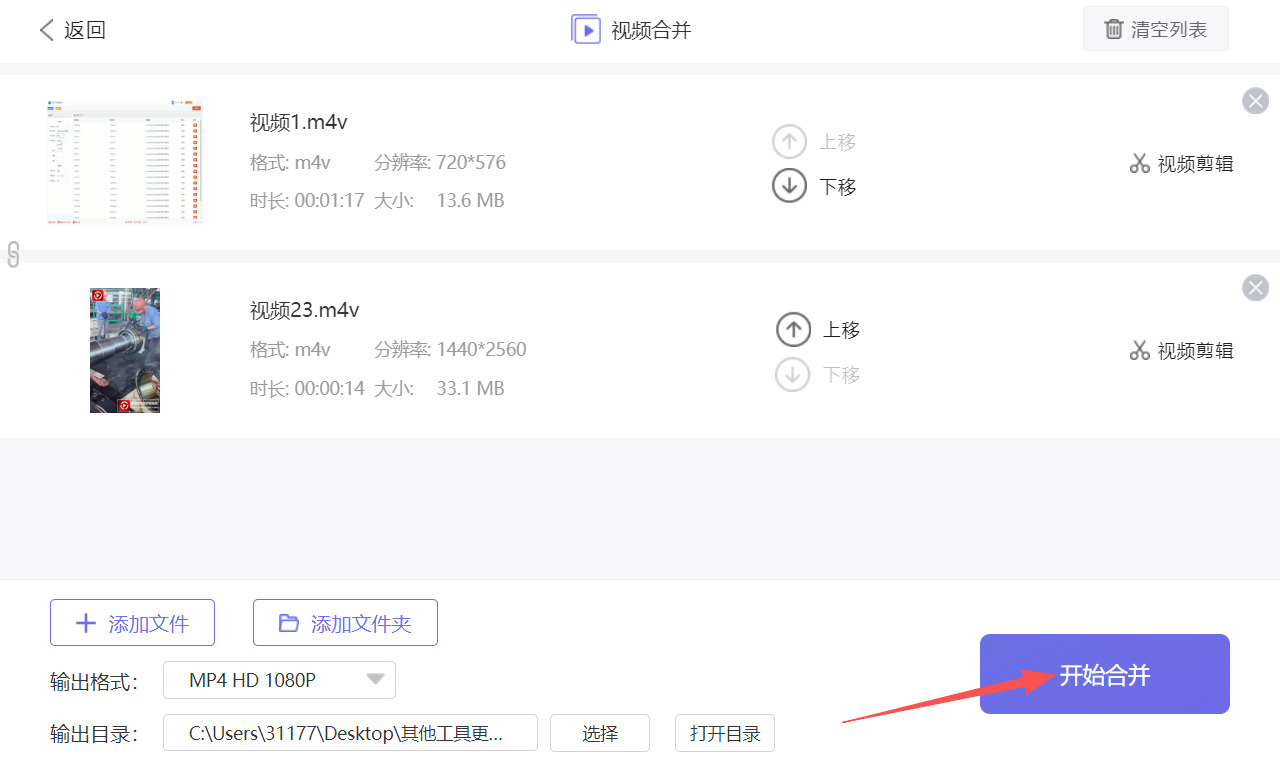Viewport: 1280px width, 765px height.
Task: Click duration 00:00:14
Action: 330,388
